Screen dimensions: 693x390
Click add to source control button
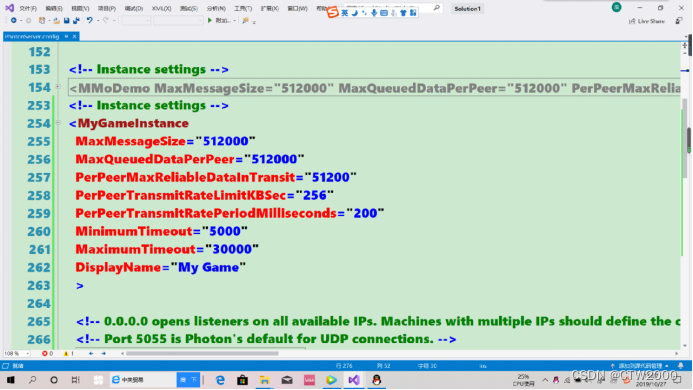click(x=639, y=366)
